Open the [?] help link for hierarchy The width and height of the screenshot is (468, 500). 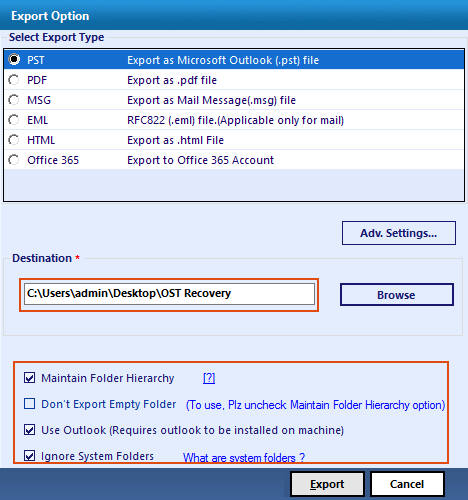[209, 378]
